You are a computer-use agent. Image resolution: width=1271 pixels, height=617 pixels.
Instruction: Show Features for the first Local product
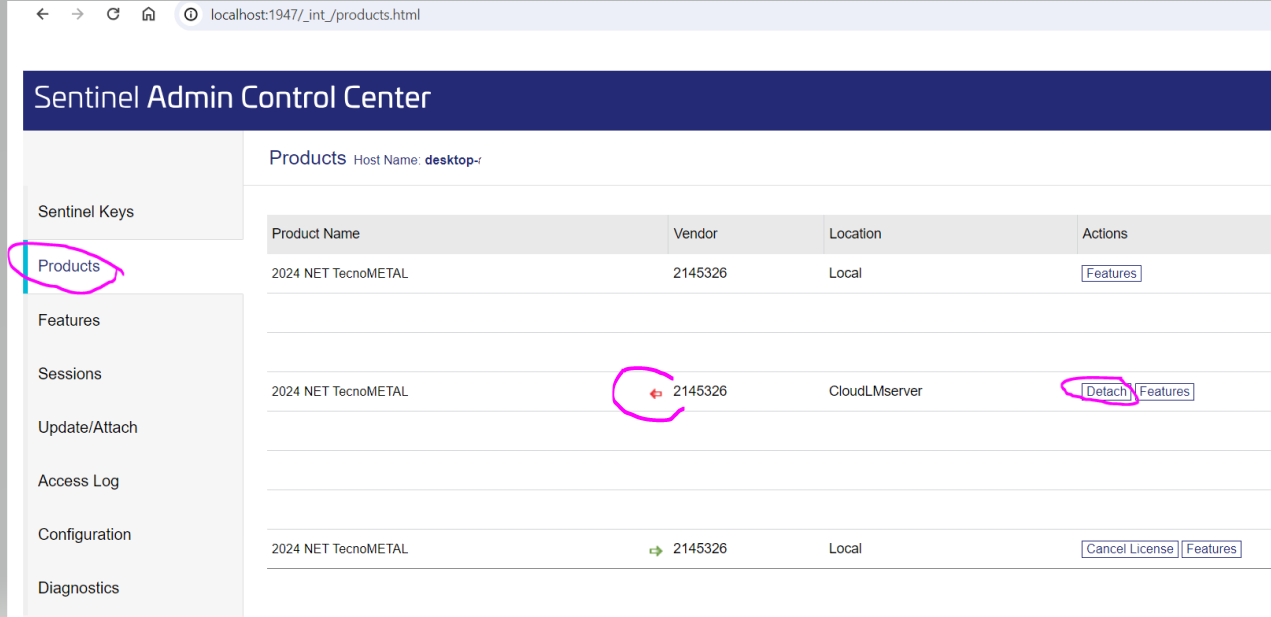[x=1111, y=273]
